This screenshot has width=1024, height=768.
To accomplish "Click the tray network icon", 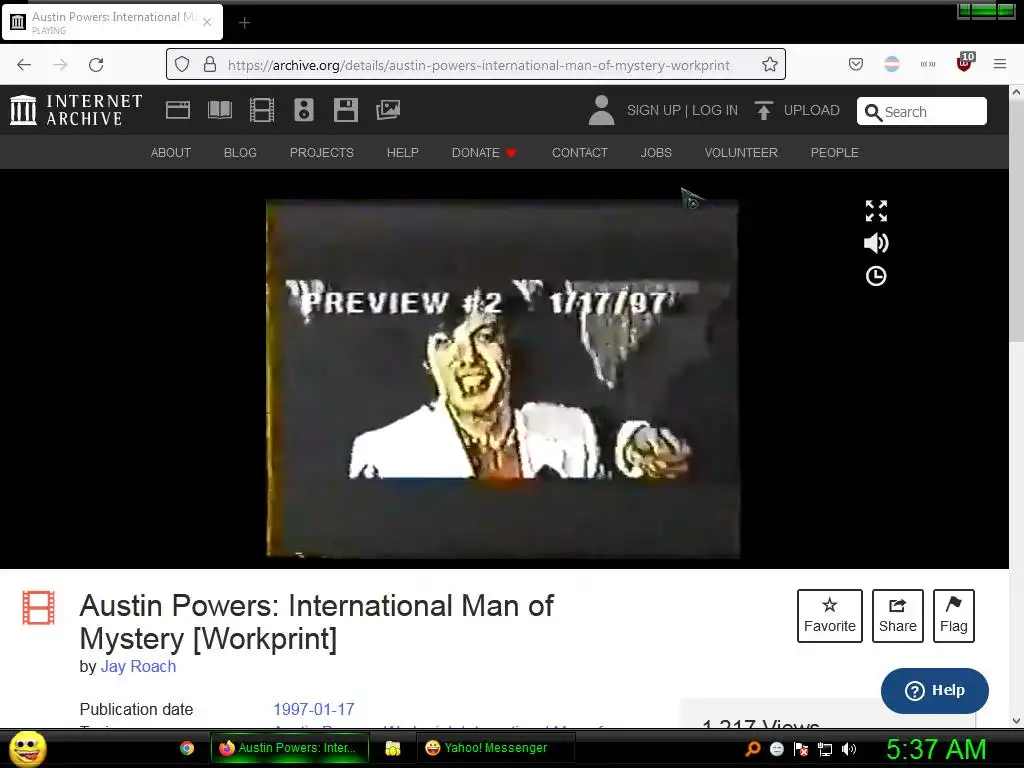I will pos(825,749).
